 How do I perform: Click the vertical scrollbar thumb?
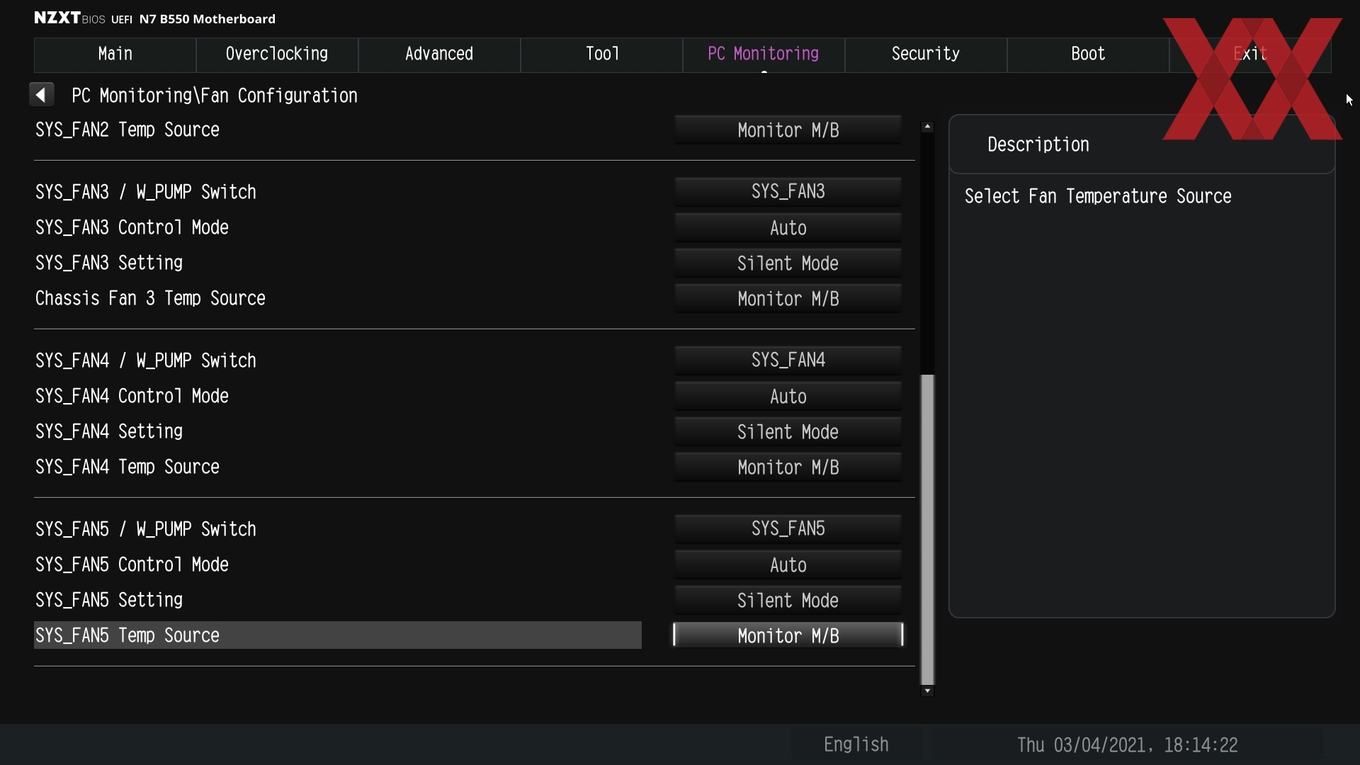[927, 529]
